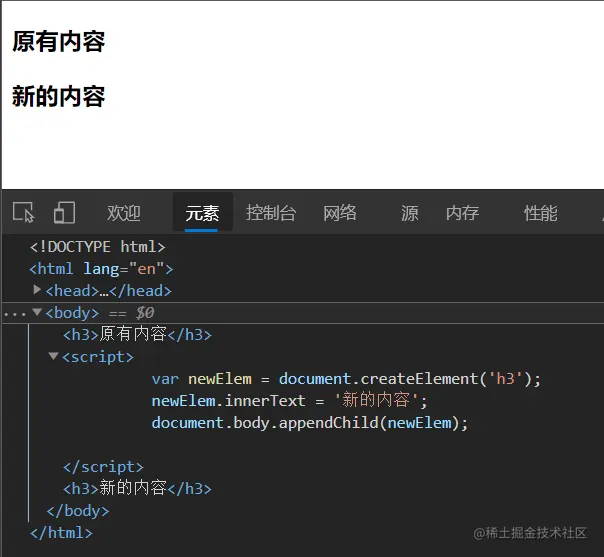This screenshot has height=557, width=604.
Task: Click the newElem.innerText code line
Action: tap(289, 401)
